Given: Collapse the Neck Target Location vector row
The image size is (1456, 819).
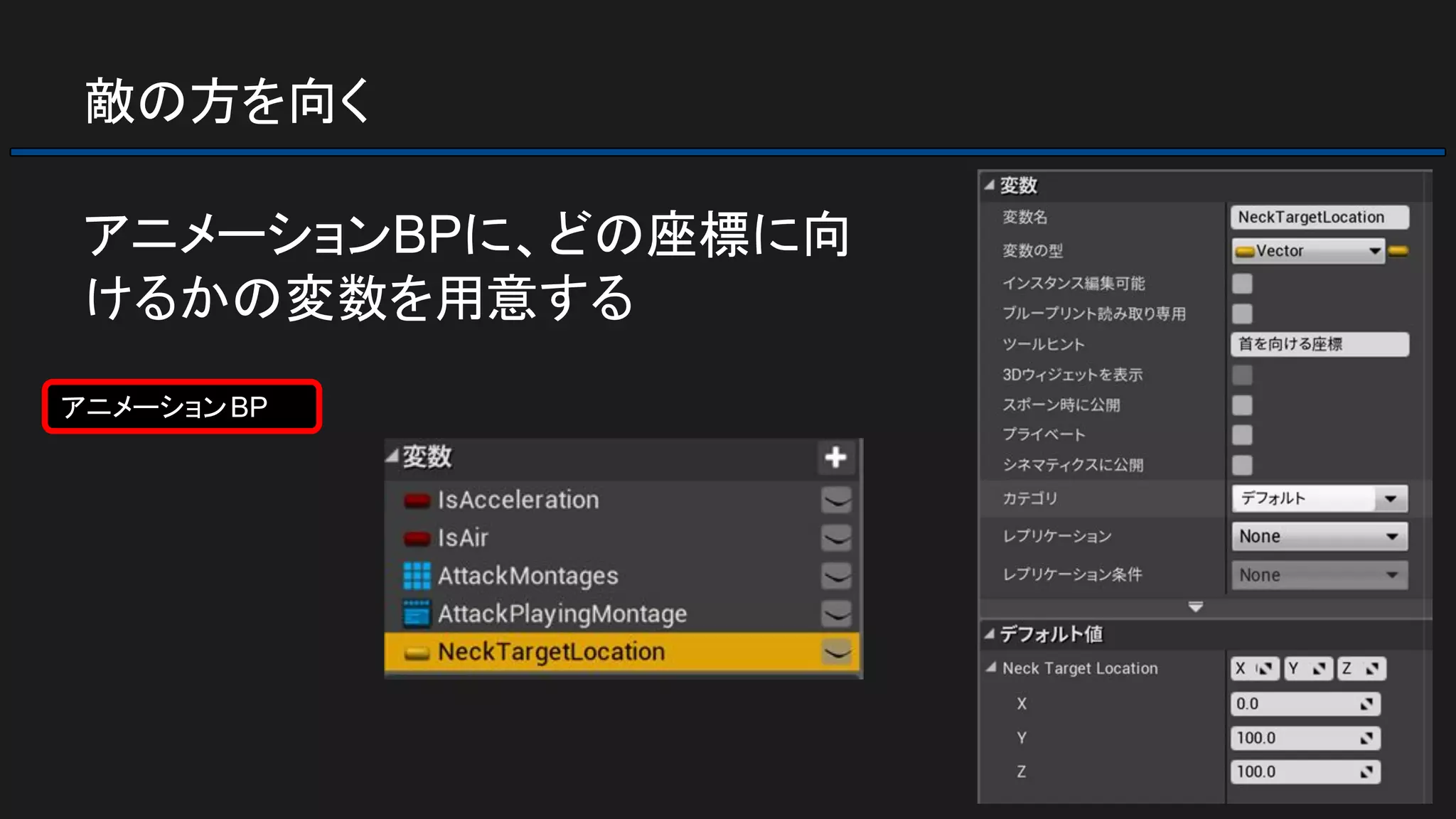Looking at the screenshot, I should pos(991,668).
